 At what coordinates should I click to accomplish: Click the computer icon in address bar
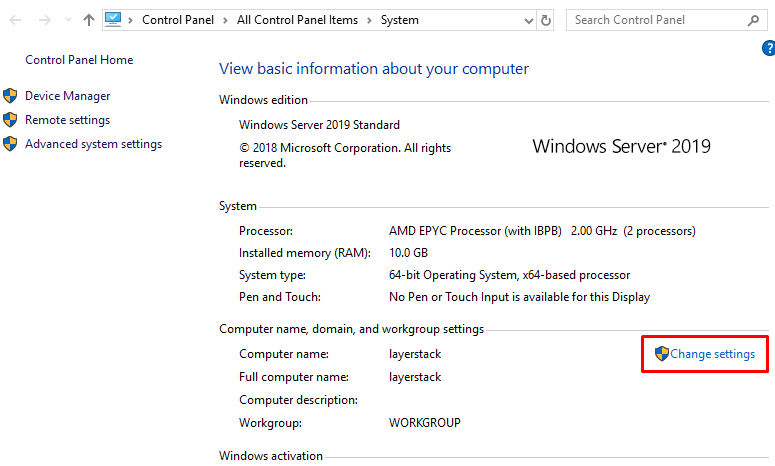(x=113, y=20)
